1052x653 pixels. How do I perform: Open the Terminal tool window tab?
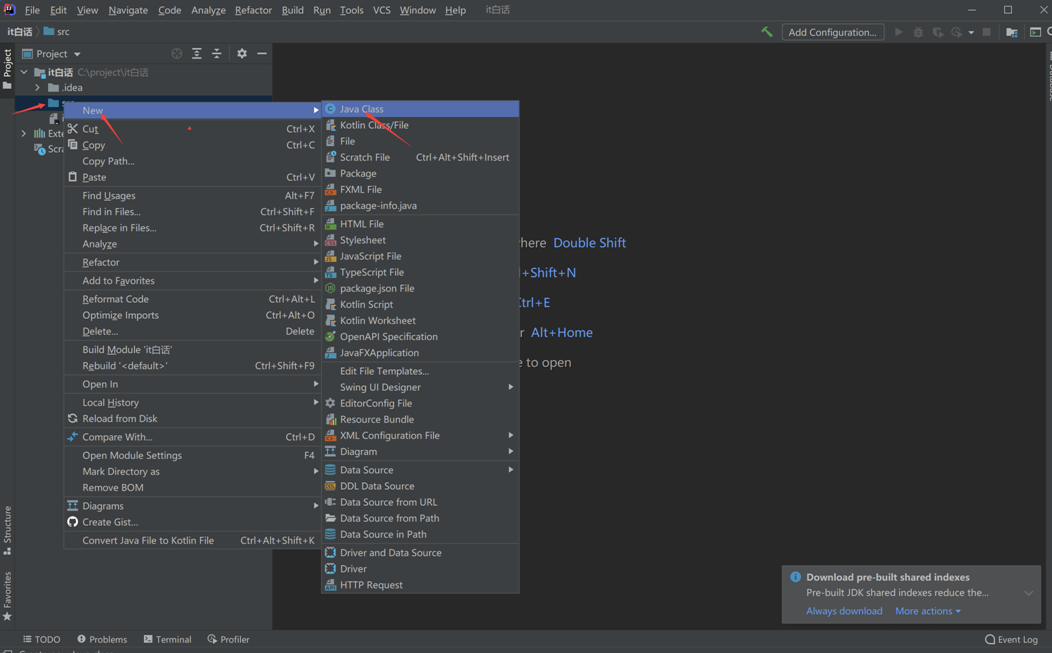coord(168,639)
